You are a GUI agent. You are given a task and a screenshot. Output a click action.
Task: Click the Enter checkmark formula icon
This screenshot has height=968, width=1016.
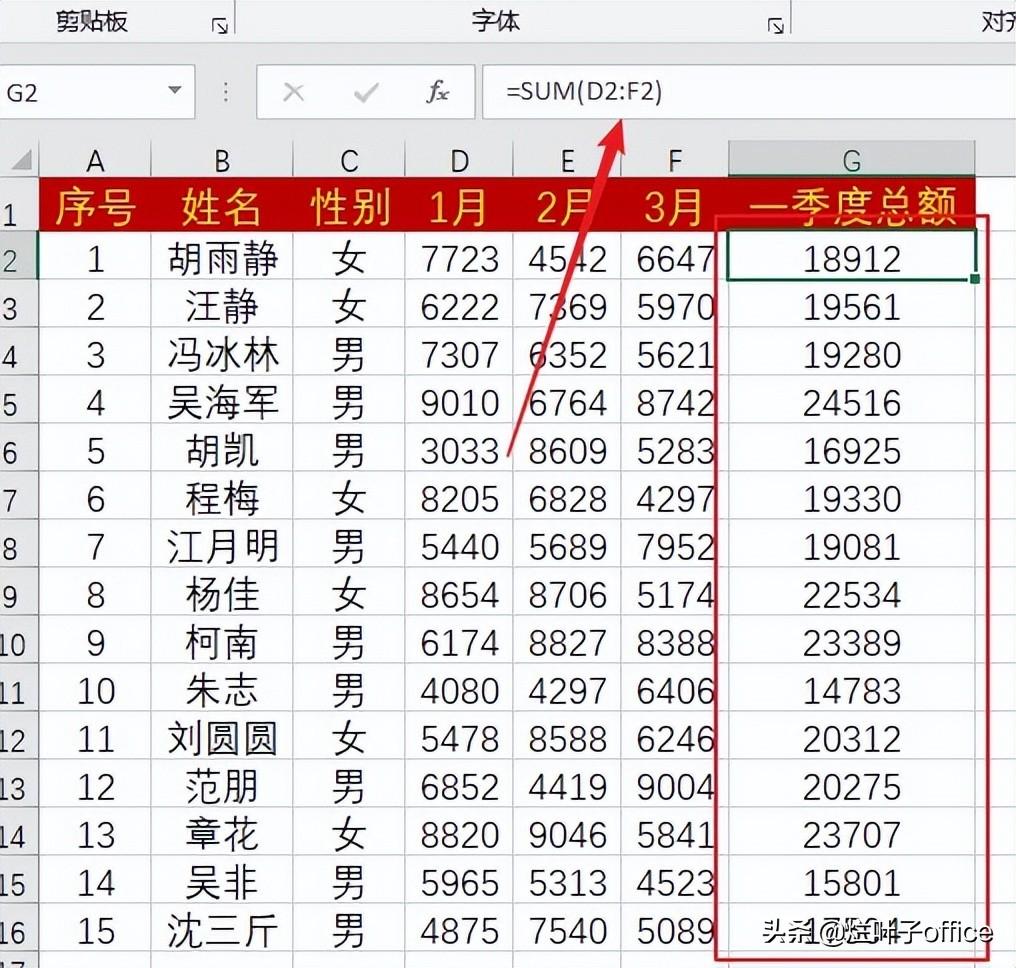click(365, 93)
